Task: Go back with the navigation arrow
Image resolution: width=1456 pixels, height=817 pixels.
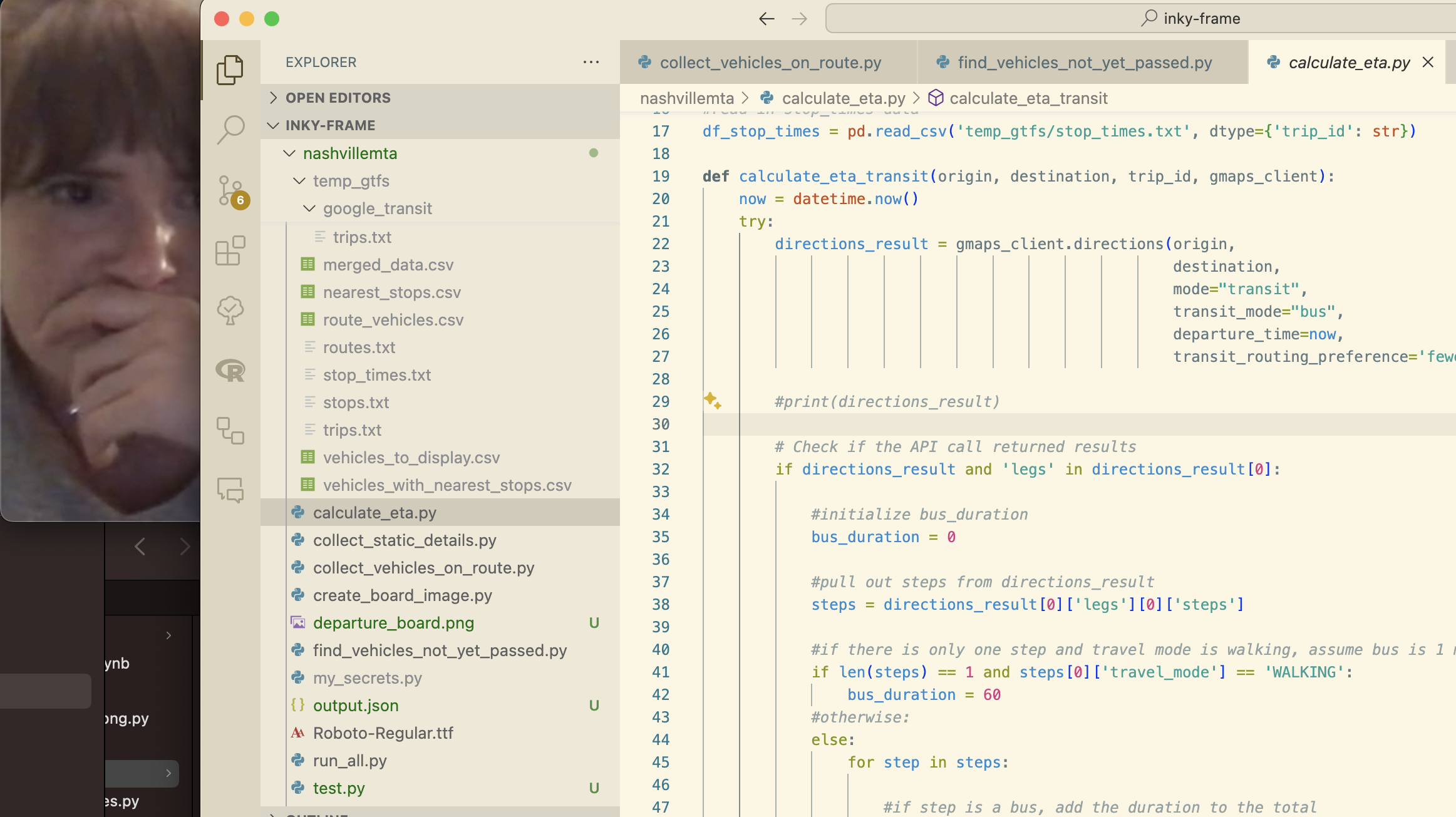Action: [x=767, y=19]
